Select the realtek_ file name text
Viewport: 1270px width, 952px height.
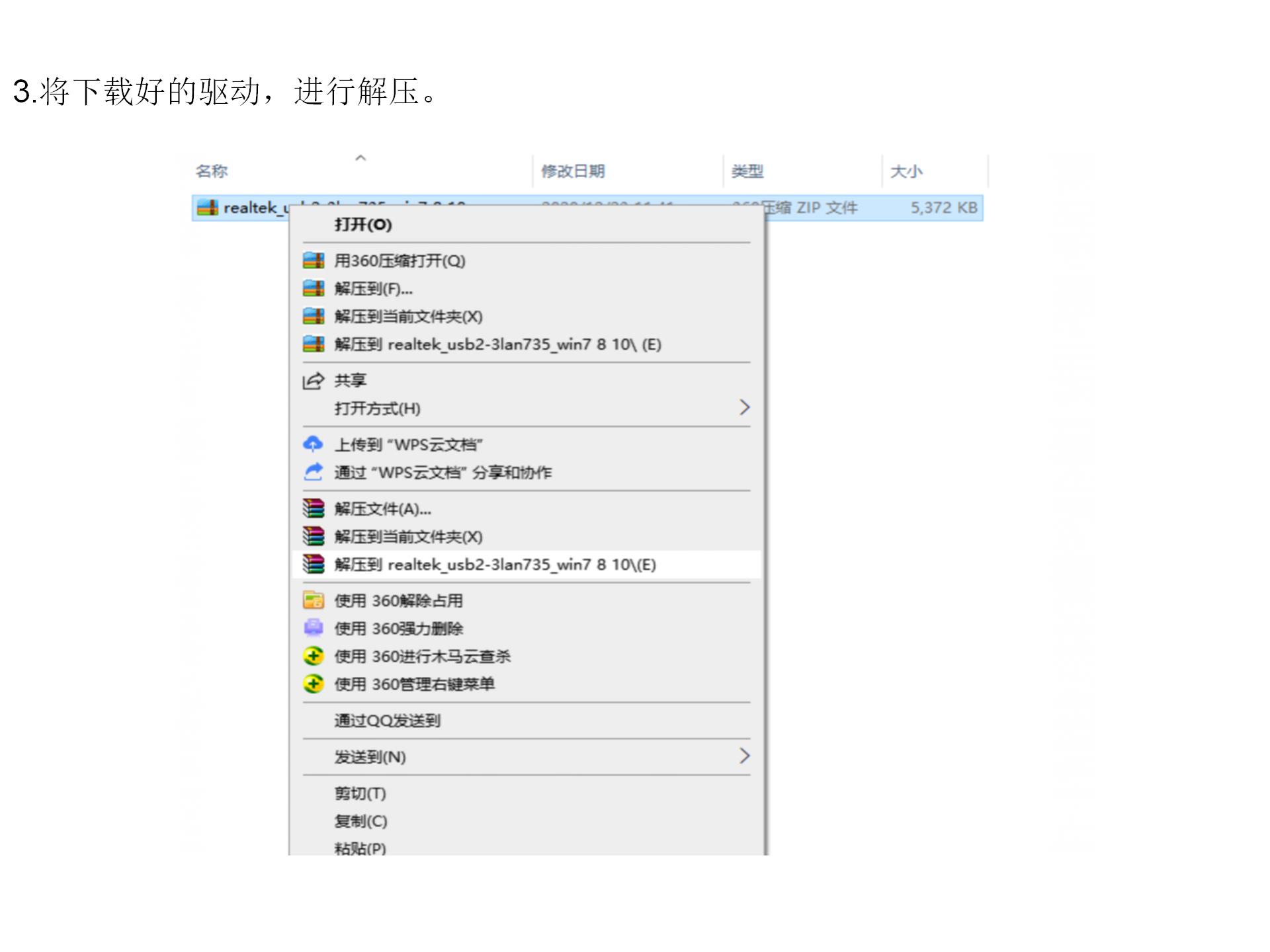coord(256,208)
